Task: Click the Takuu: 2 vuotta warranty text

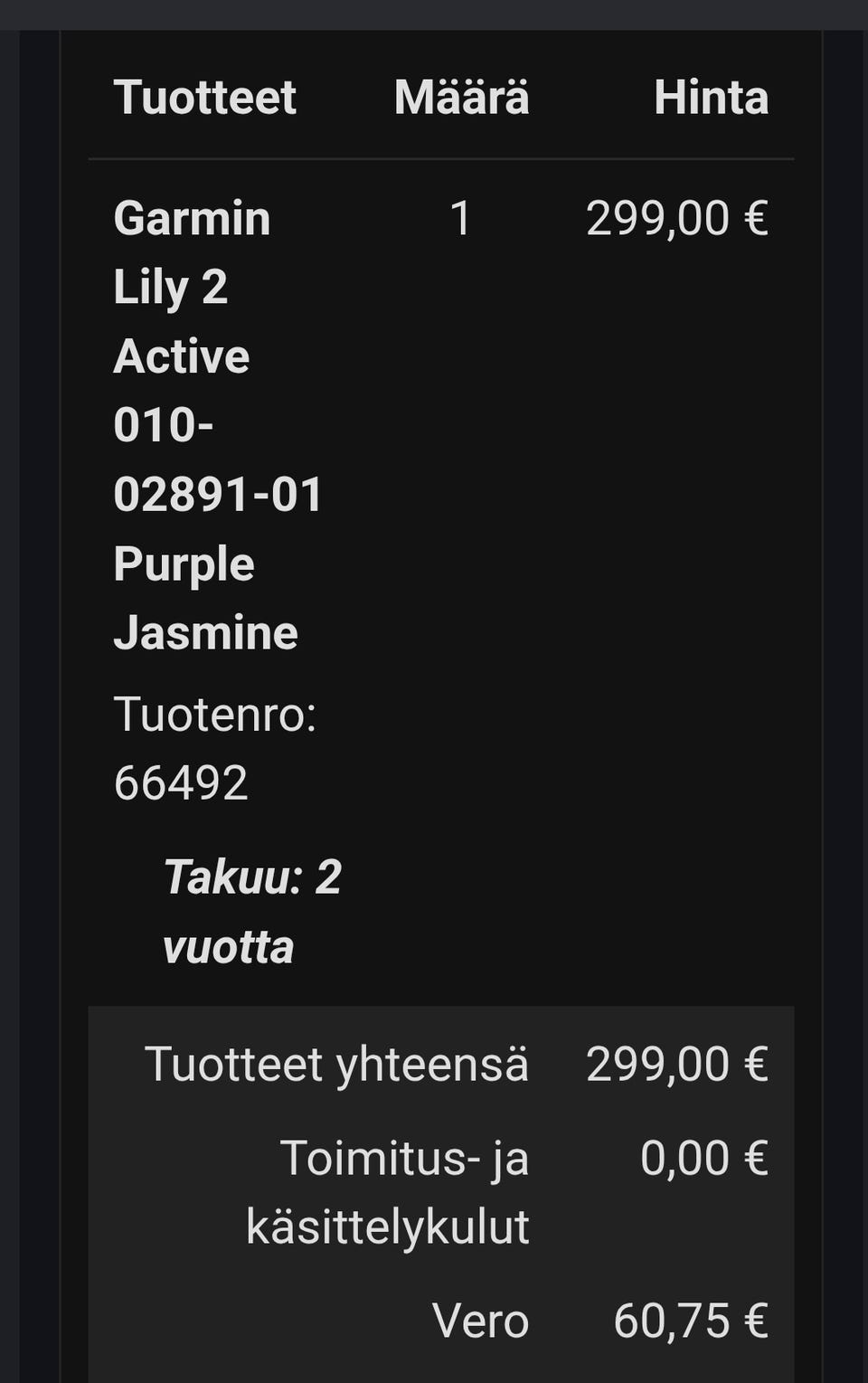Action: point(251,912)
